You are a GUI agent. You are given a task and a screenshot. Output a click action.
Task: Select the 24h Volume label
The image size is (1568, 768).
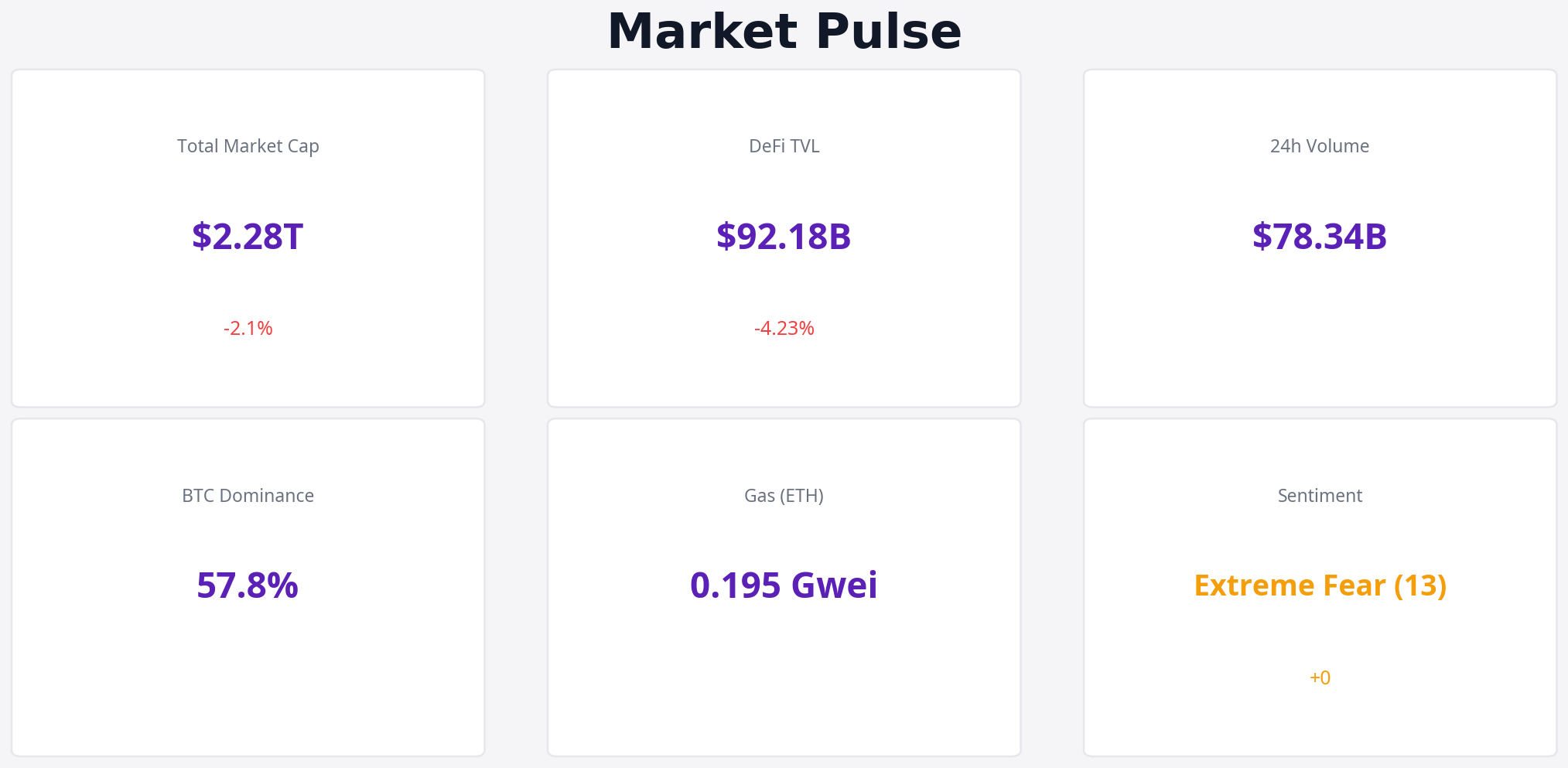point(1319,146)
